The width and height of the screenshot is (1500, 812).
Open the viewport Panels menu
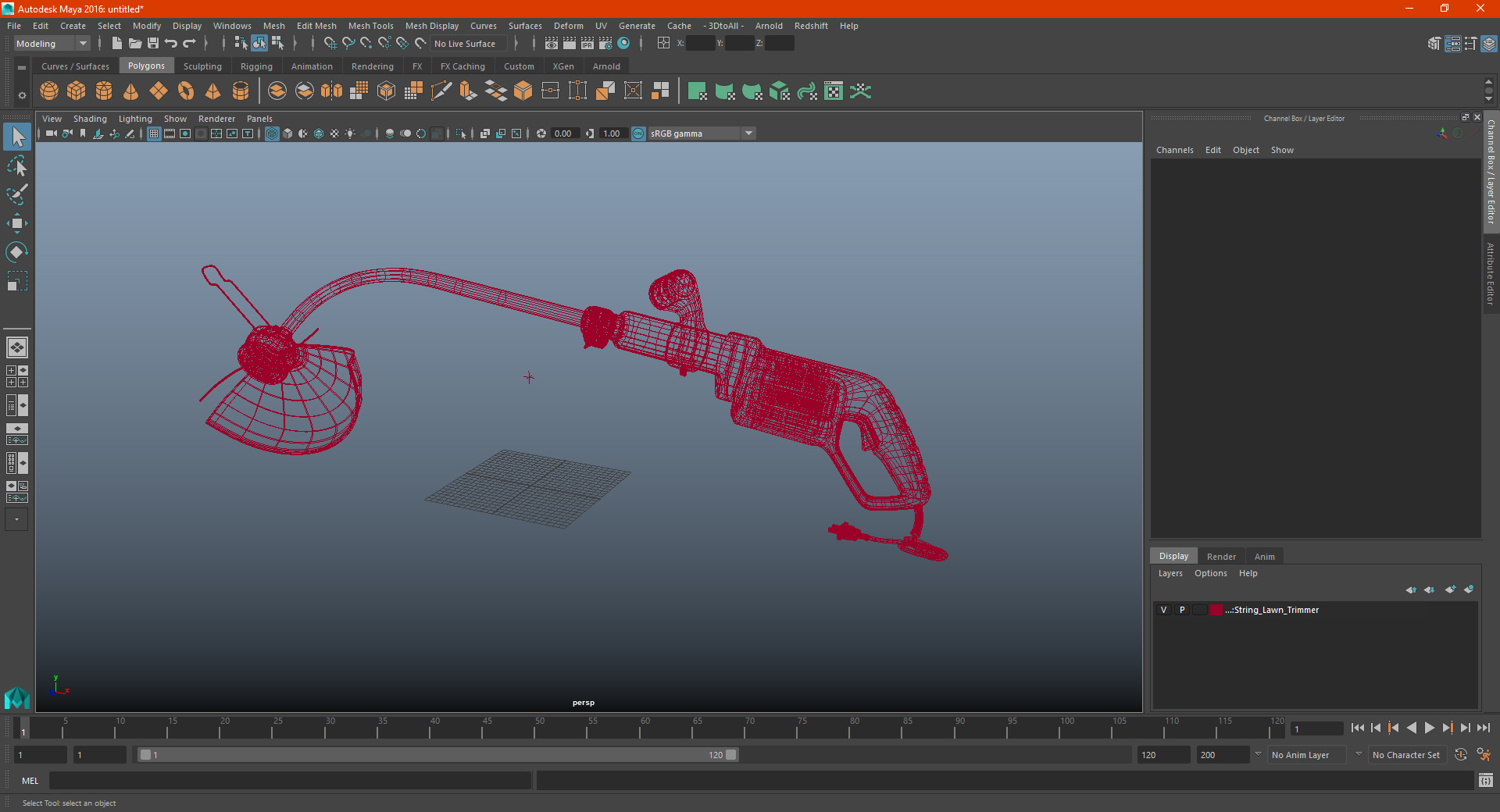(x=259, y=119)
